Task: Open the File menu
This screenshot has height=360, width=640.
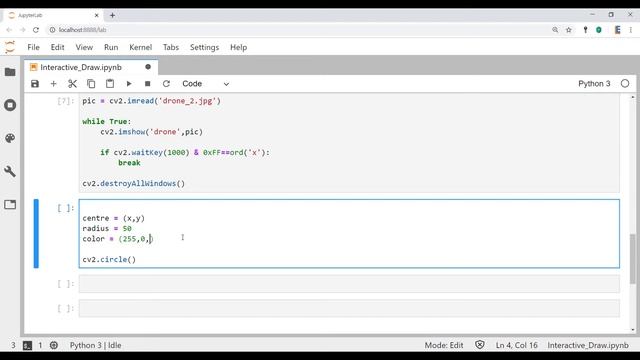Action: (x=33, y=47)
